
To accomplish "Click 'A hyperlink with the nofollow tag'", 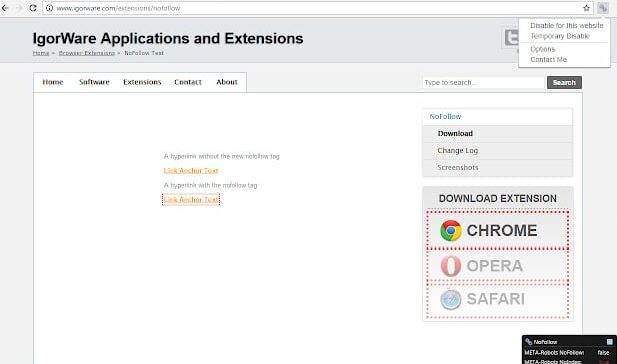I will coord(211,185).
